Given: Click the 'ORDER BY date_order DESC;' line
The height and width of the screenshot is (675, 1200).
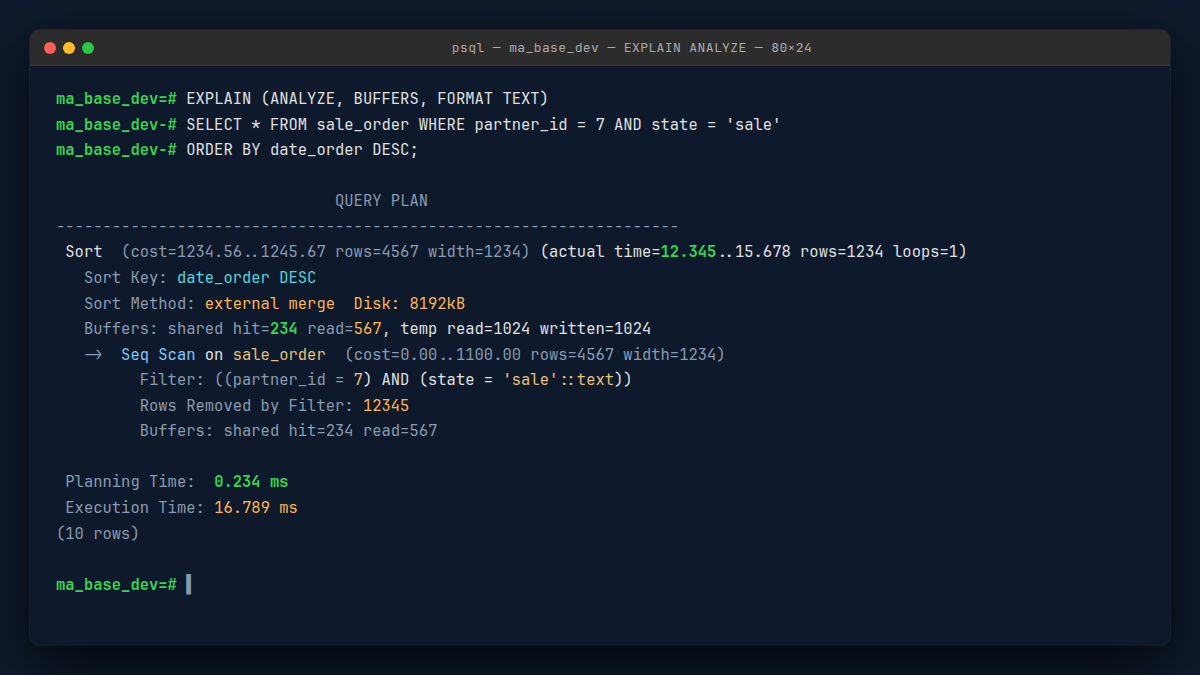Looking at the screenshot, I should (302, 150).
